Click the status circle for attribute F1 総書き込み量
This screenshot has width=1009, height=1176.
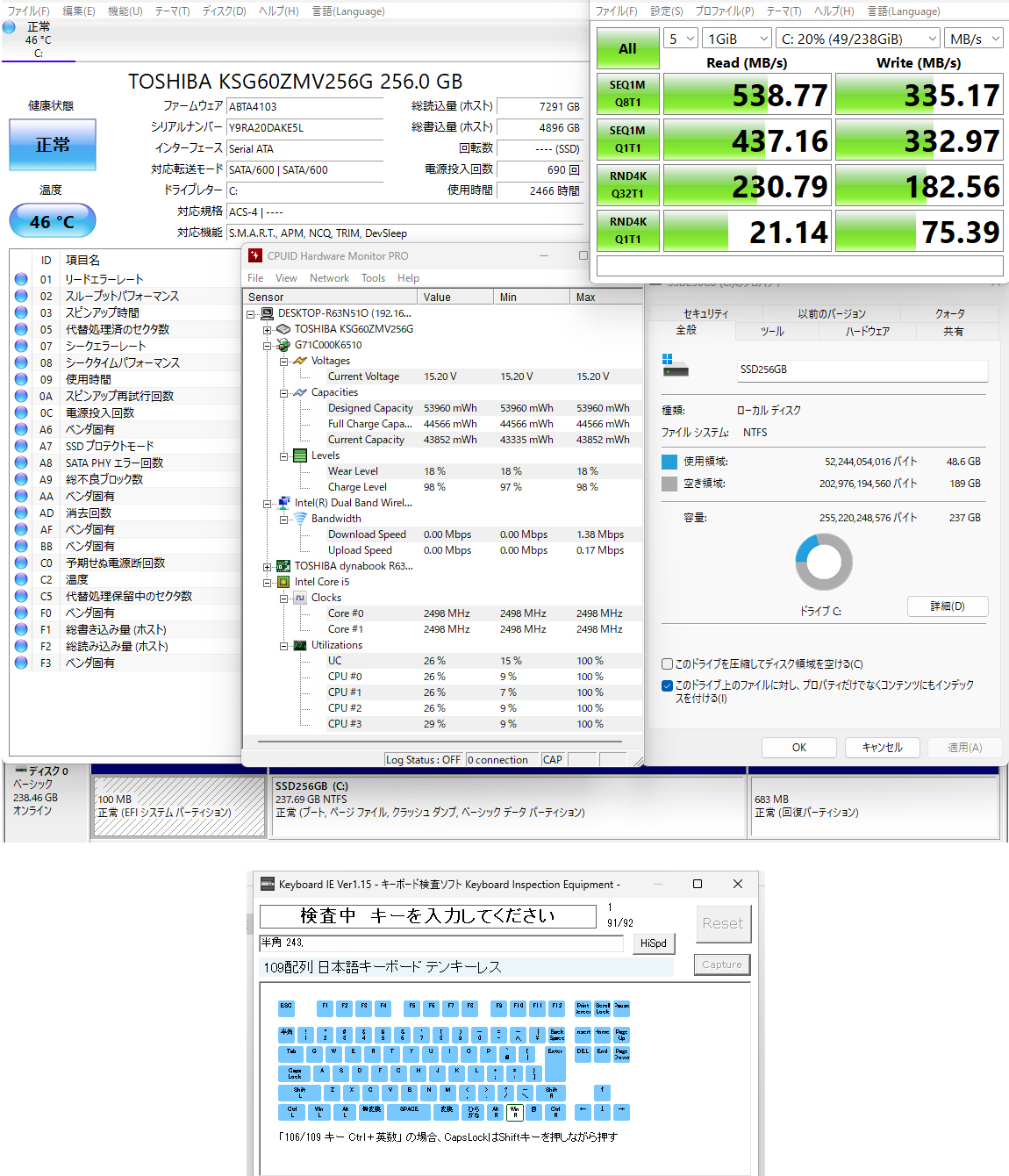pos(21,629)
